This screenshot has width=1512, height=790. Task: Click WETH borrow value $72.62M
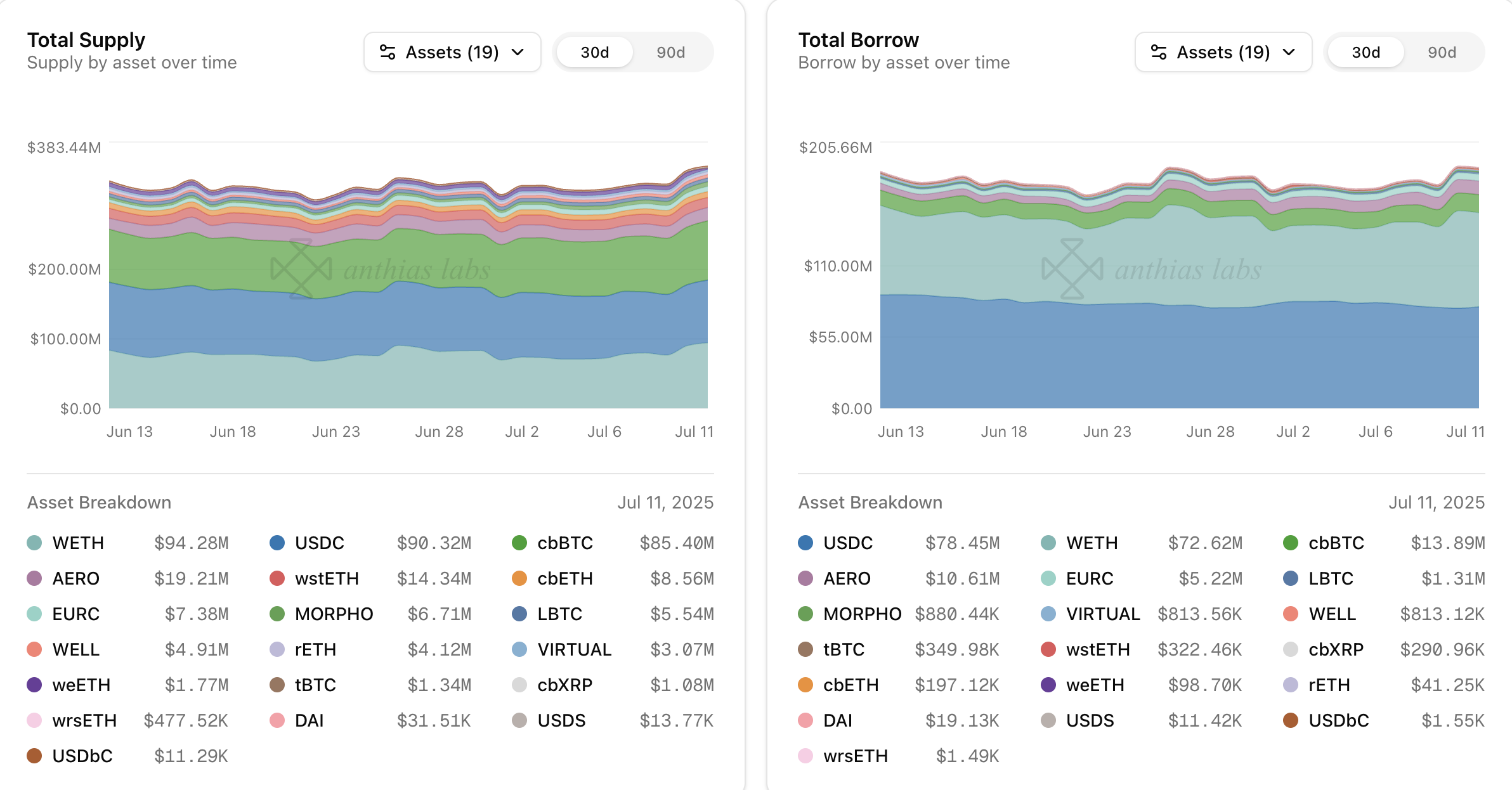(x=1206, y=543)
